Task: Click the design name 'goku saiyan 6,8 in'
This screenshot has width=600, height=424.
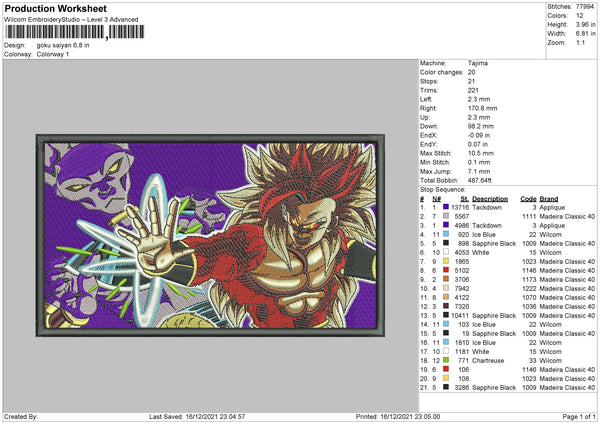Action: point(63,45)
